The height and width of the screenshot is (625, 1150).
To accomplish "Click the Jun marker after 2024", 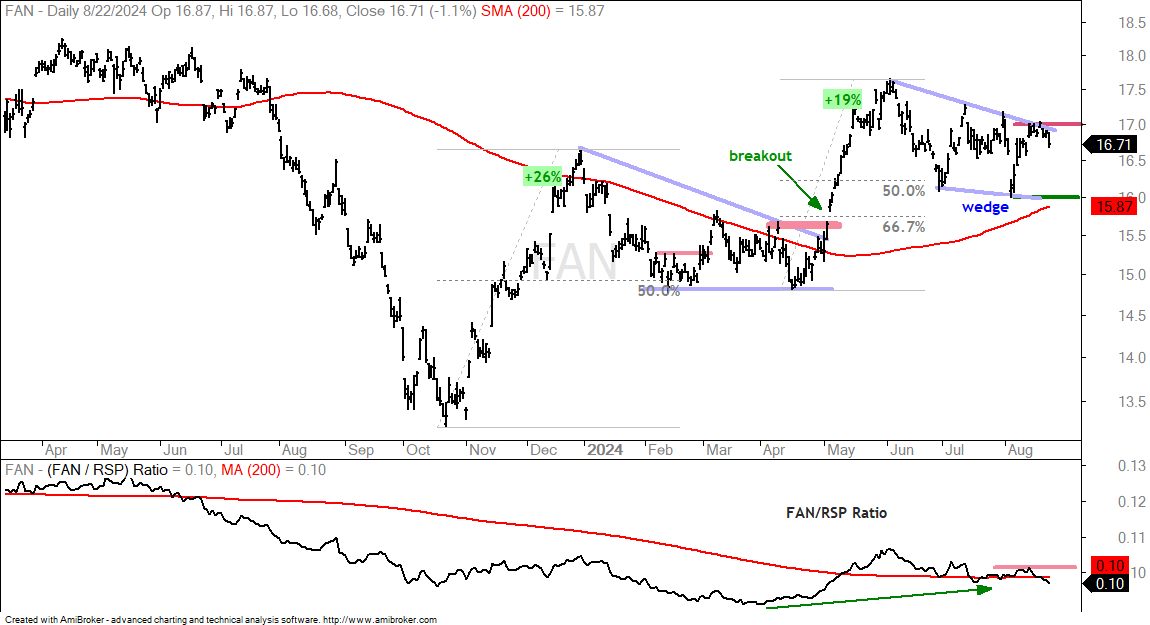I will 901,450.
